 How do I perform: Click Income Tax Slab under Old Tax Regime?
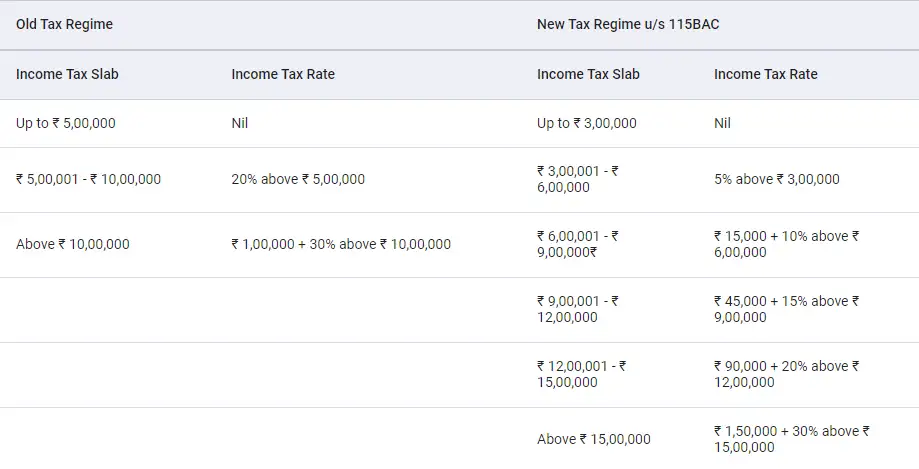[x=67, y=74]
